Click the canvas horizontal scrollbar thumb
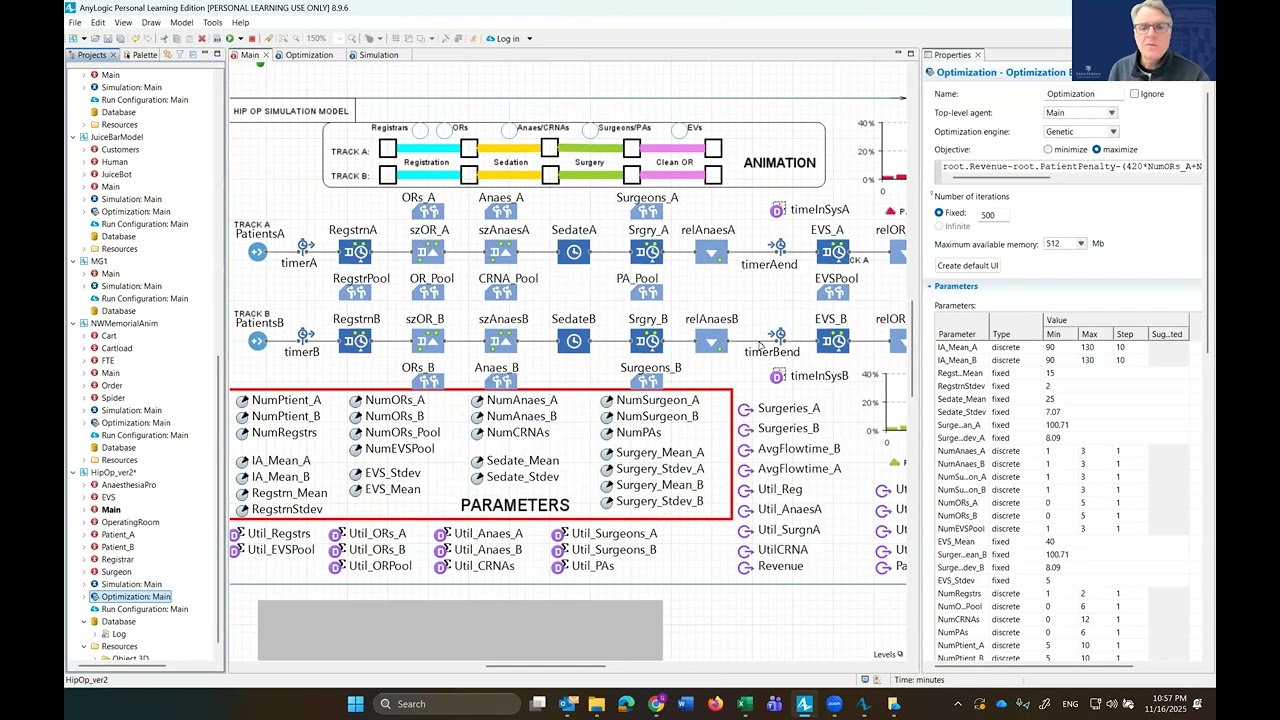The height and width of the screenshot is (720, 1280). coord(546,666)
